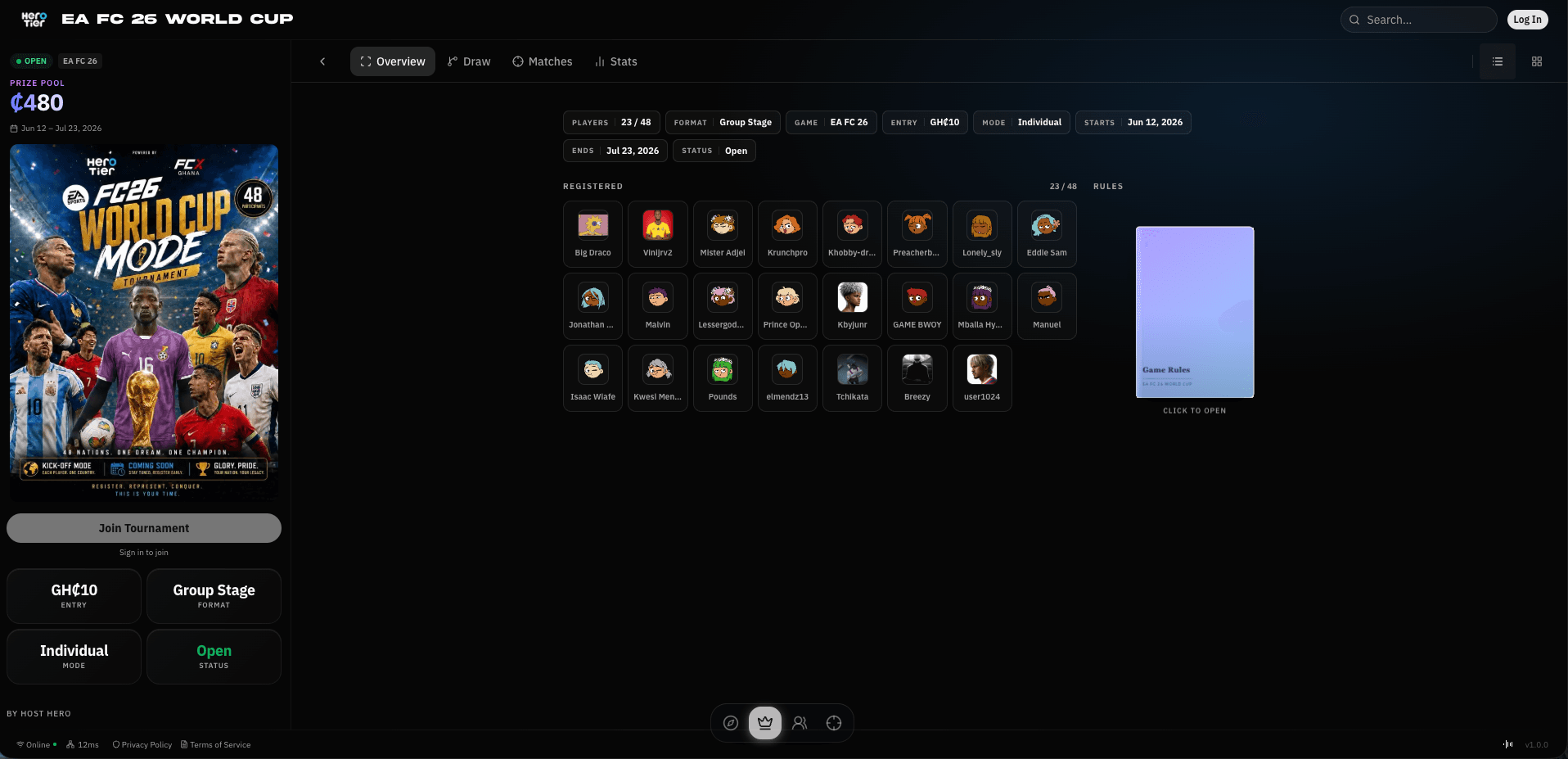View Tchikata's profile avatar

click(x=852, y=369)
